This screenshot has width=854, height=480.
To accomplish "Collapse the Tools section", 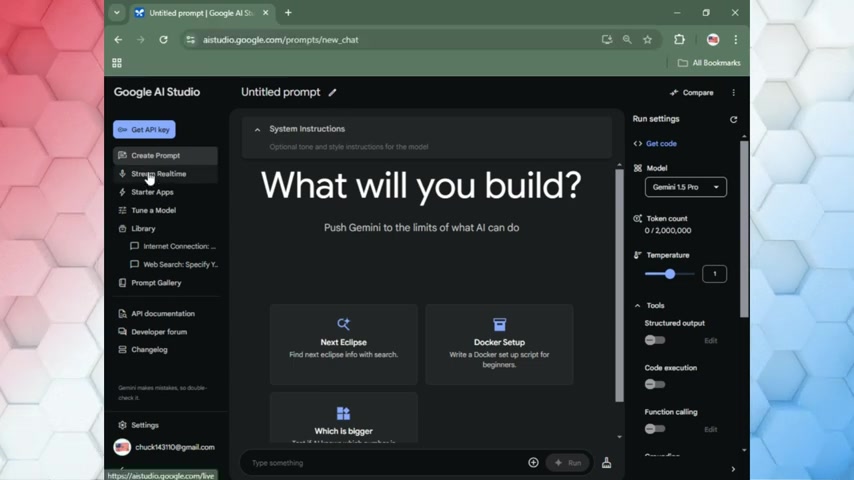I will [x=637, y=306].
